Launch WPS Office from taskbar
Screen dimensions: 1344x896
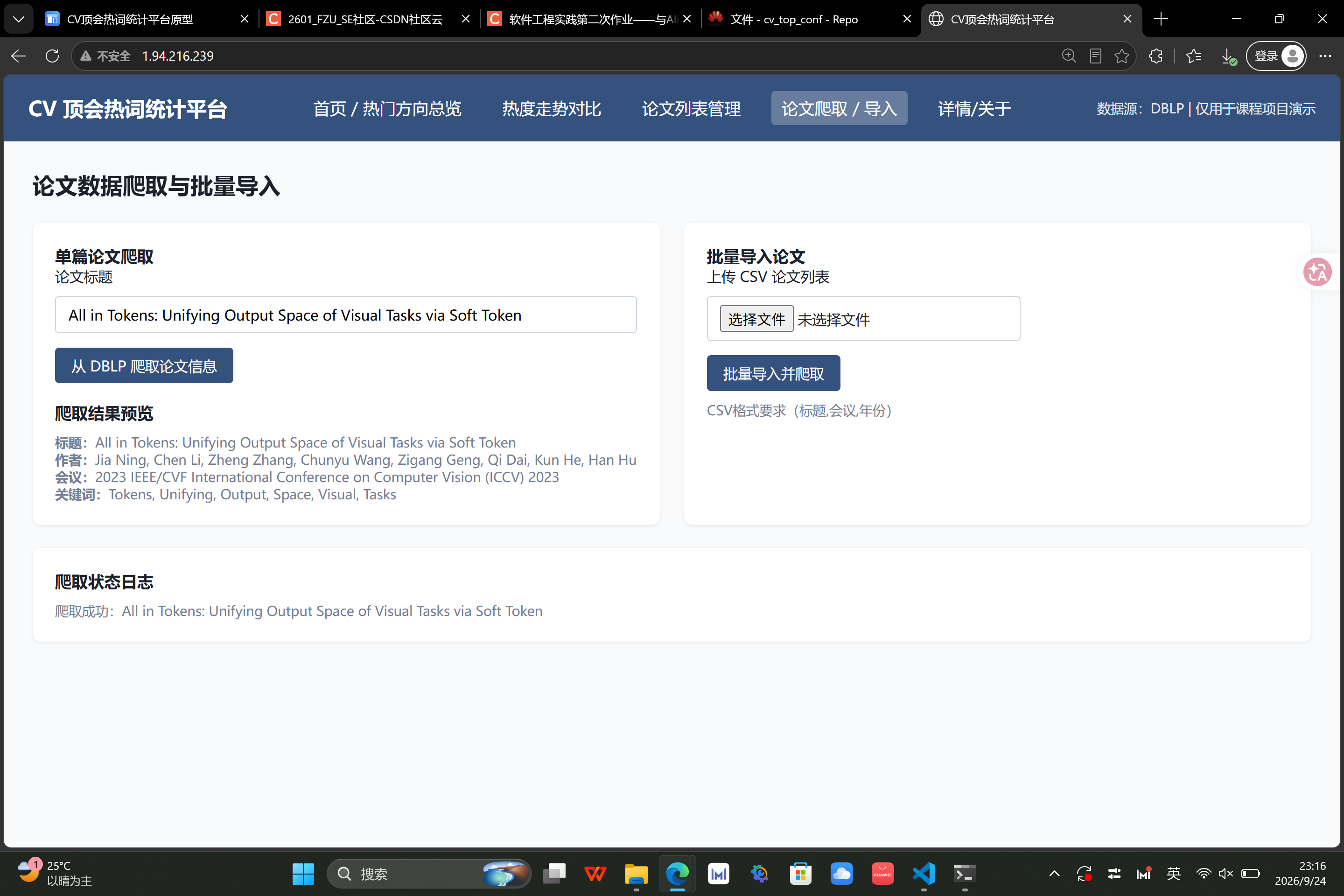[x=595, y=873]
